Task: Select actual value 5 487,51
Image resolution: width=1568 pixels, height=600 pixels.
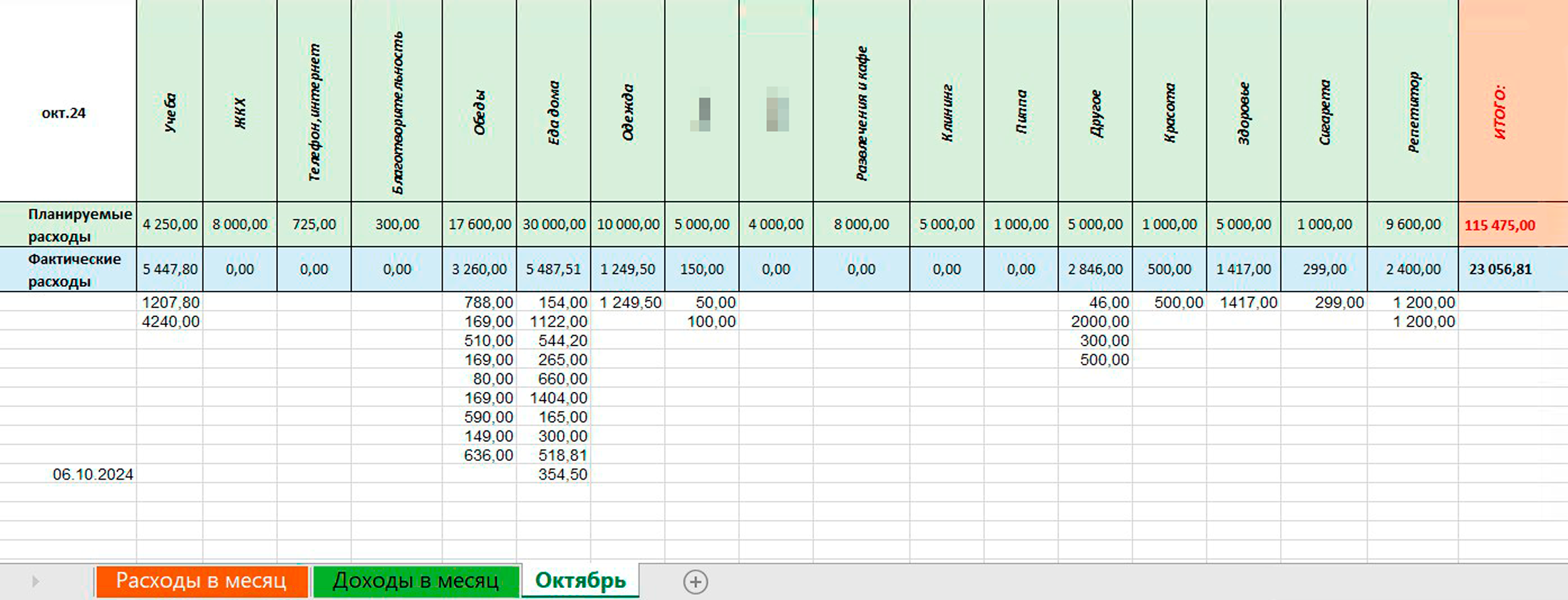Action: coord(553,269)
